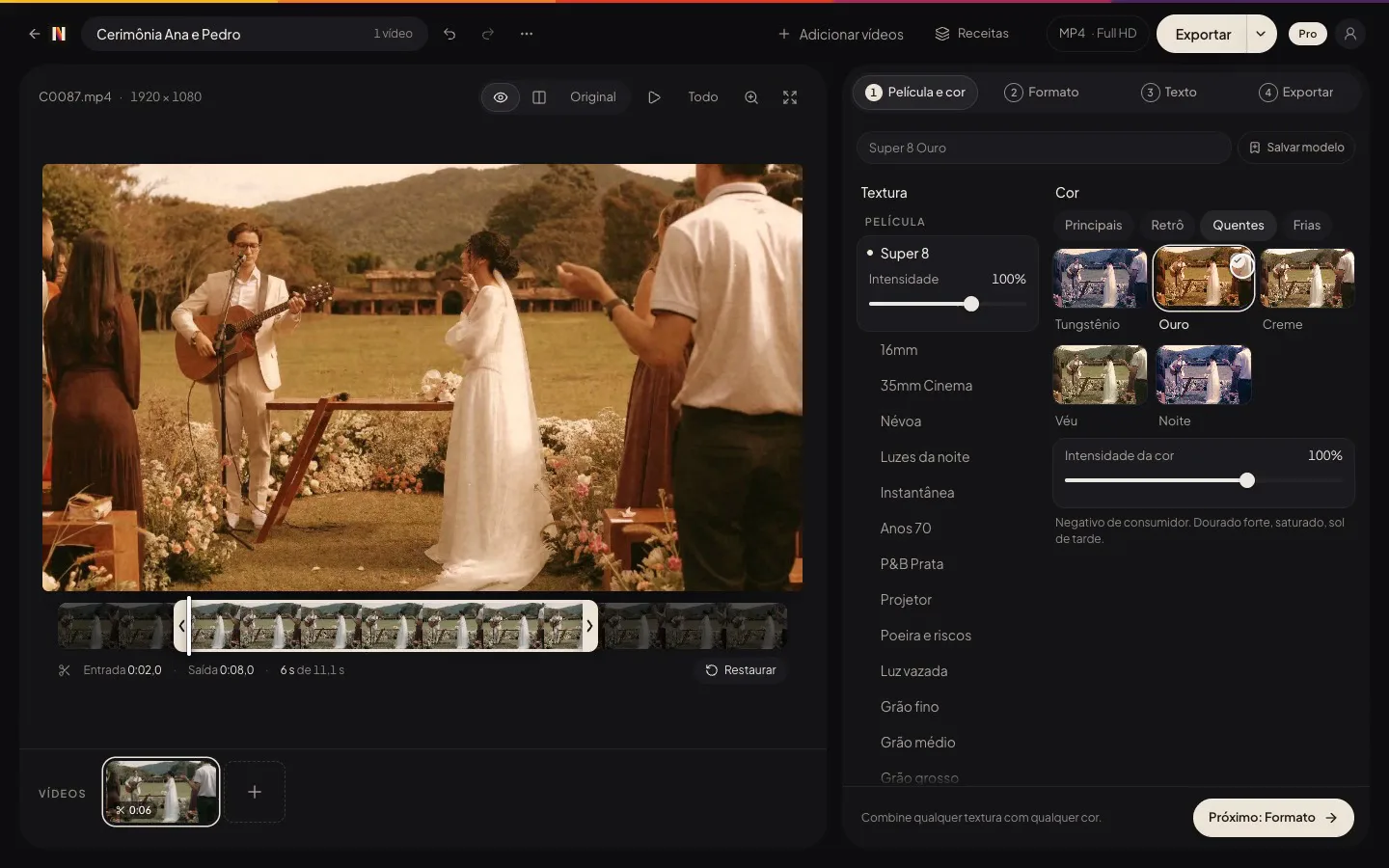Open Receitas from the top bar
Screen dimensions: 1389x868
[x=971, y=34]
